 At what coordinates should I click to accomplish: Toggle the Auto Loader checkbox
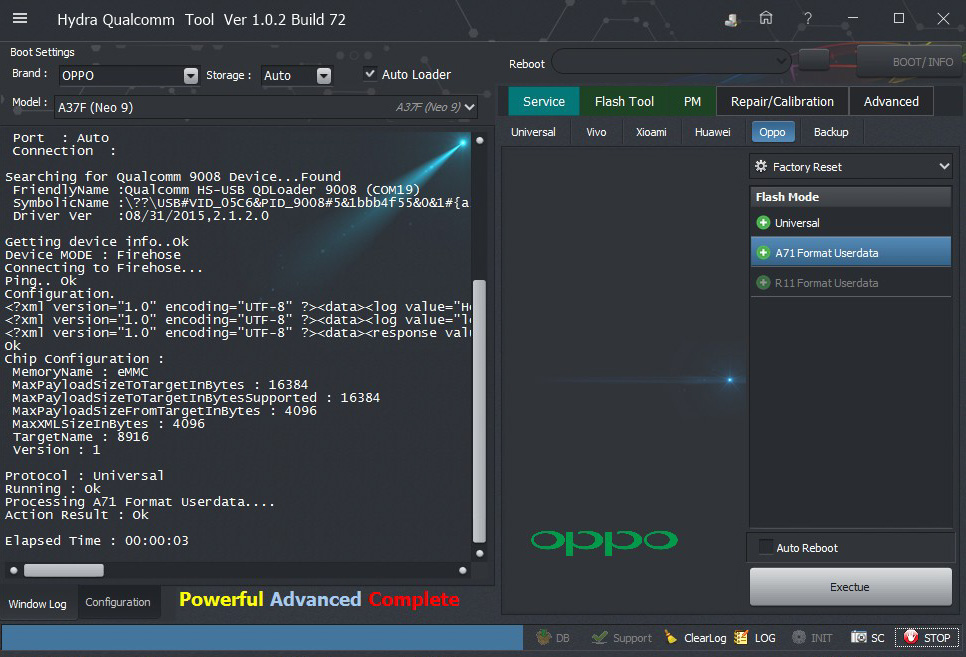pyautogui.click(x=370, y=74)
